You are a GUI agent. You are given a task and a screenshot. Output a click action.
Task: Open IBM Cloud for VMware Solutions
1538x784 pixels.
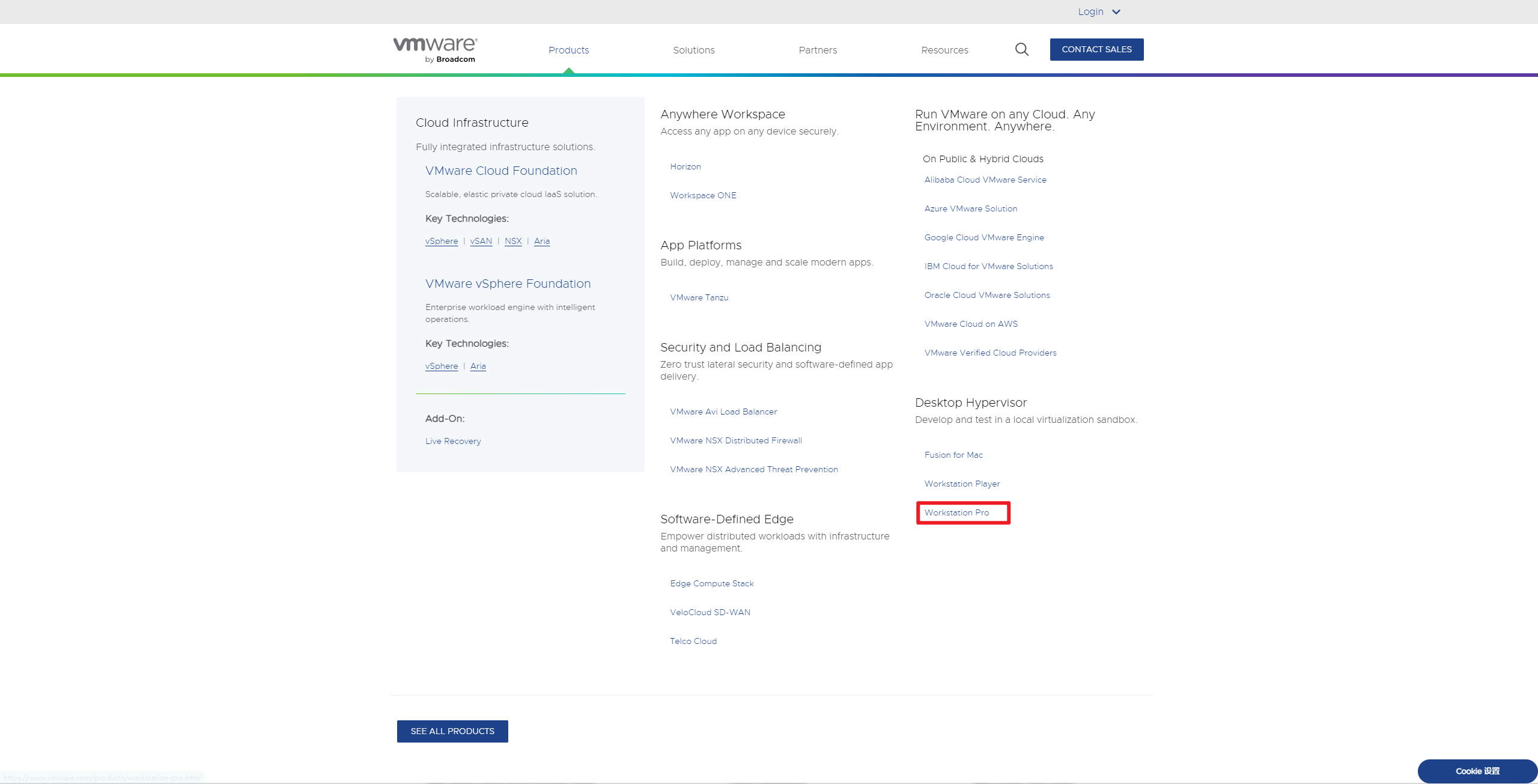click(988, 266)
